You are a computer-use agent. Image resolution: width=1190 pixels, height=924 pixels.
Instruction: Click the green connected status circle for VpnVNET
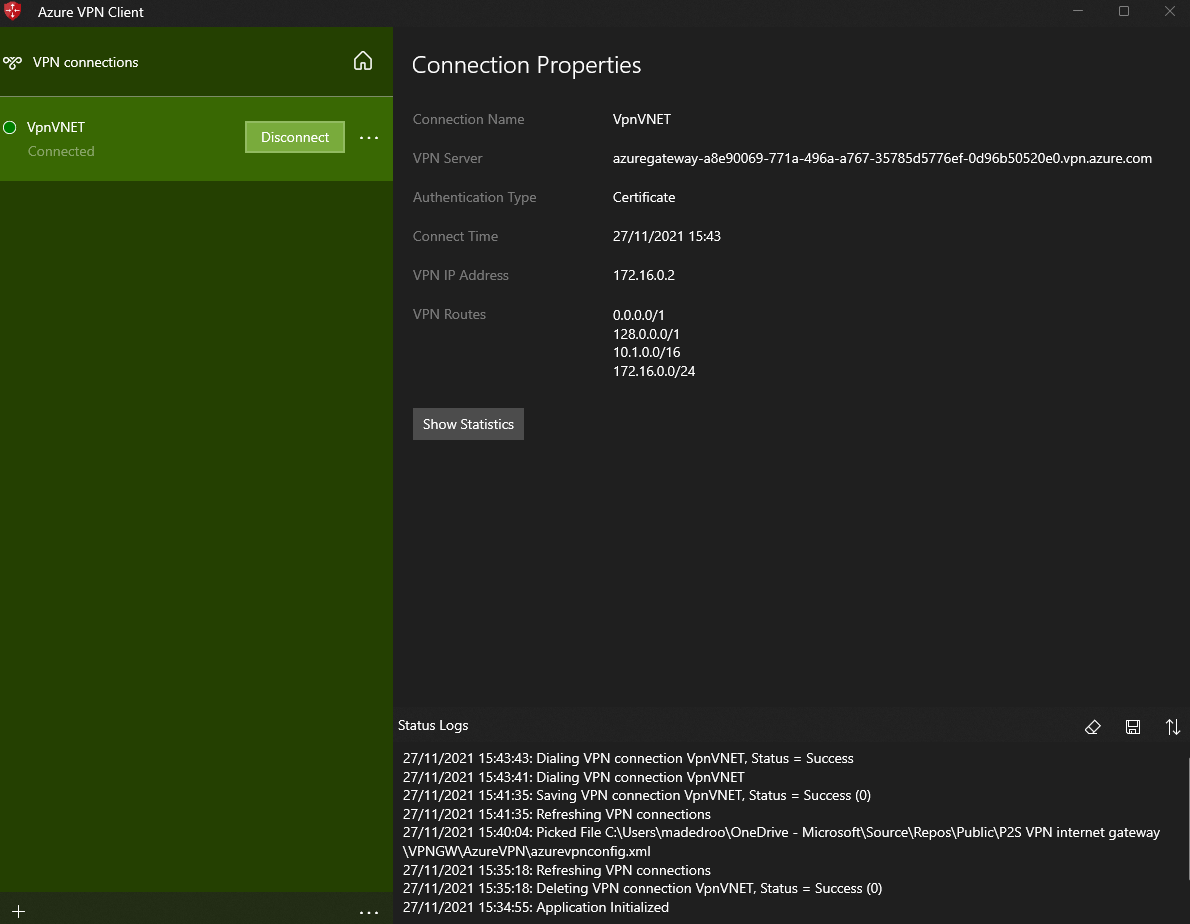pos(10,127)
